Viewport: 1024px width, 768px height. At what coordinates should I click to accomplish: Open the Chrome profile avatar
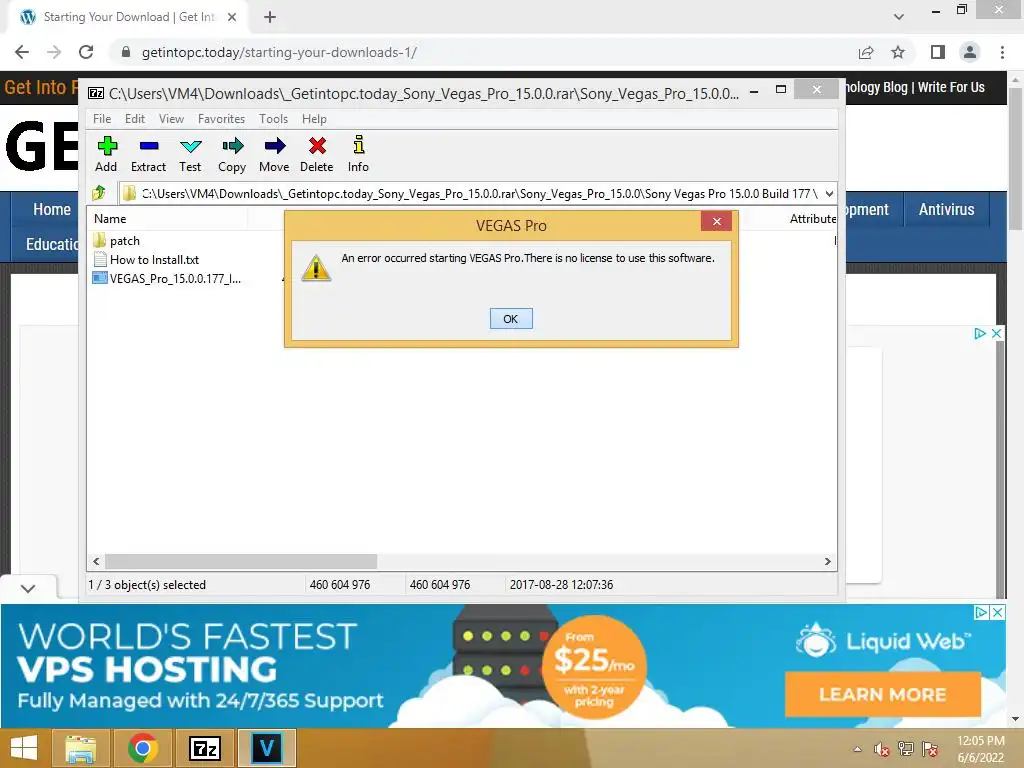tap(970, 52)
